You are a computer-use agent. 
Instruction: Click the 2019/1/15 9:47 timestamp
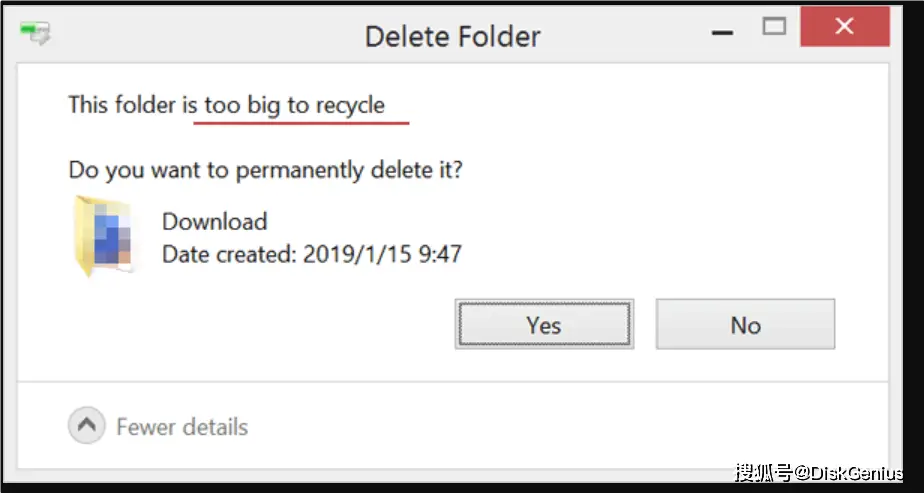coord(380,254)
